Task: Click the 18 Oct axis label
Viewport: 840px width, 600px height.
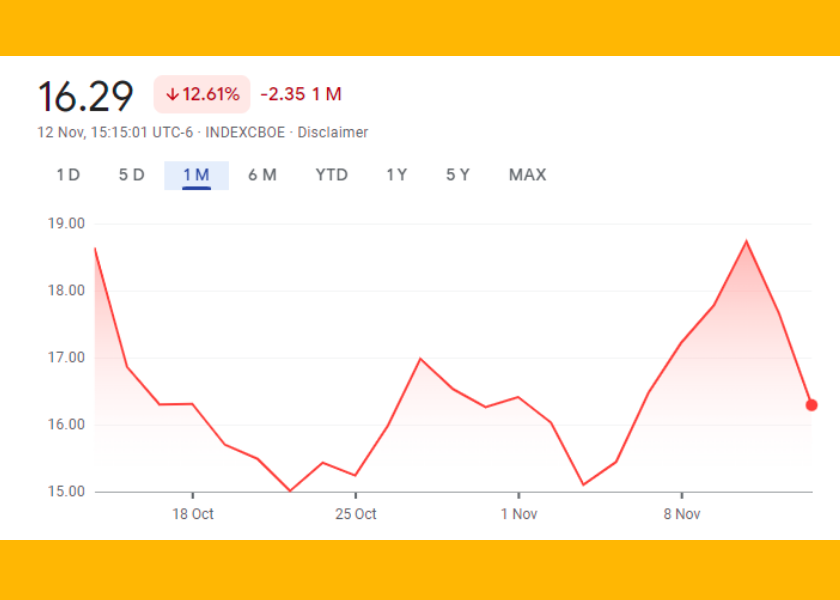Action: (x=193, y=514)
